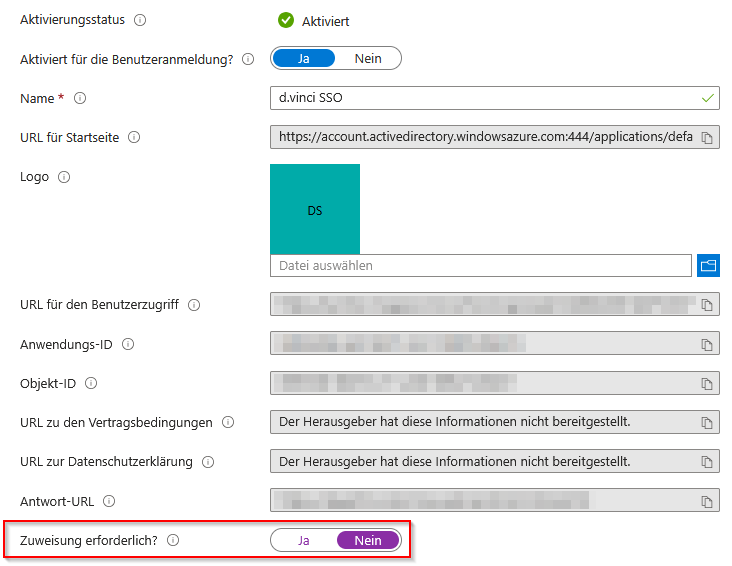732x566 pixels.
Task: Copy the Vertragsbedingungen URL field
Action: coord(707,423)
